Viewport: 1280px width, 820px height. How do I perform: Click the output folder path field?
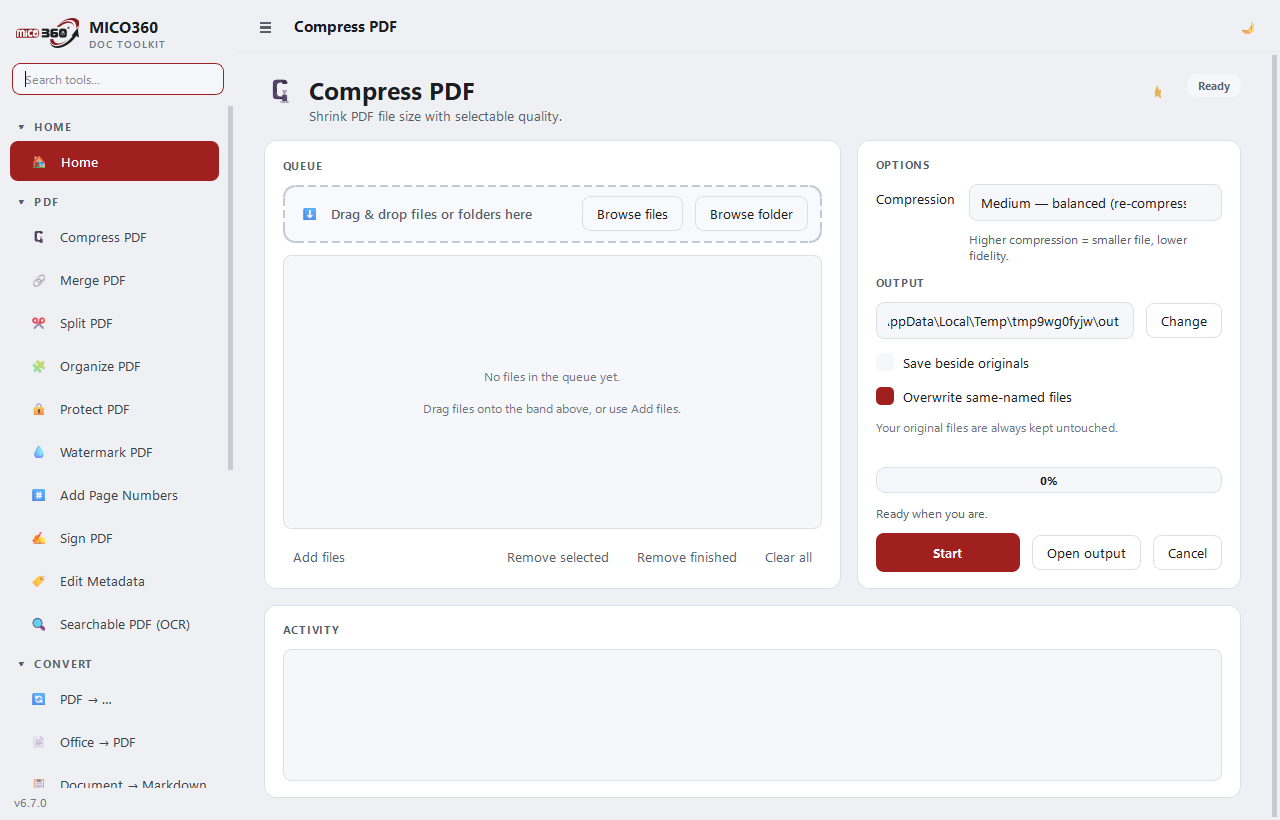[1005, 321]
